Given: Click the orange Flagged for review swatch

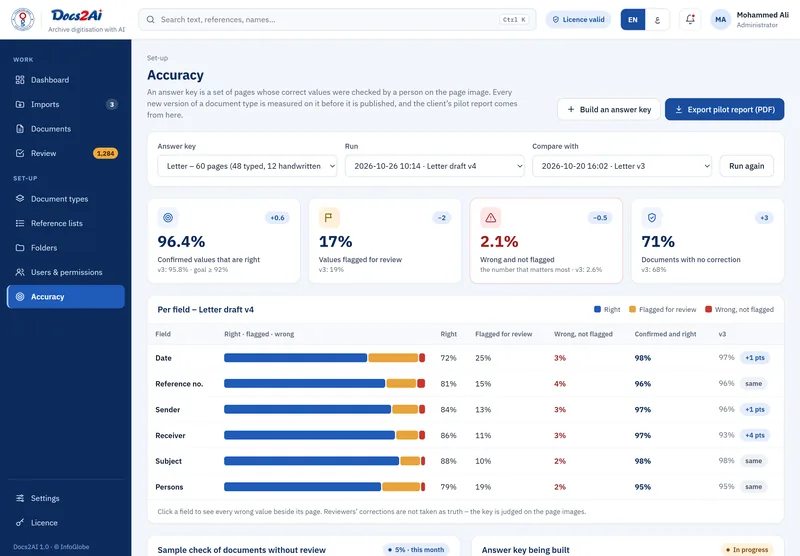Looking at the screenshot, I should [633, 309].
